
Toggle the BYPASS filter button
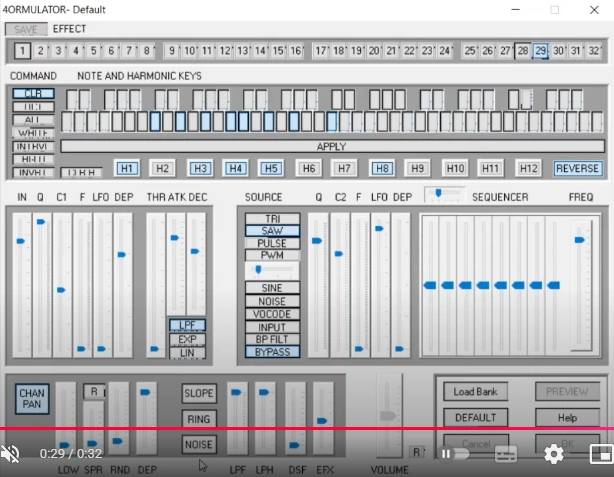(273, 352)
